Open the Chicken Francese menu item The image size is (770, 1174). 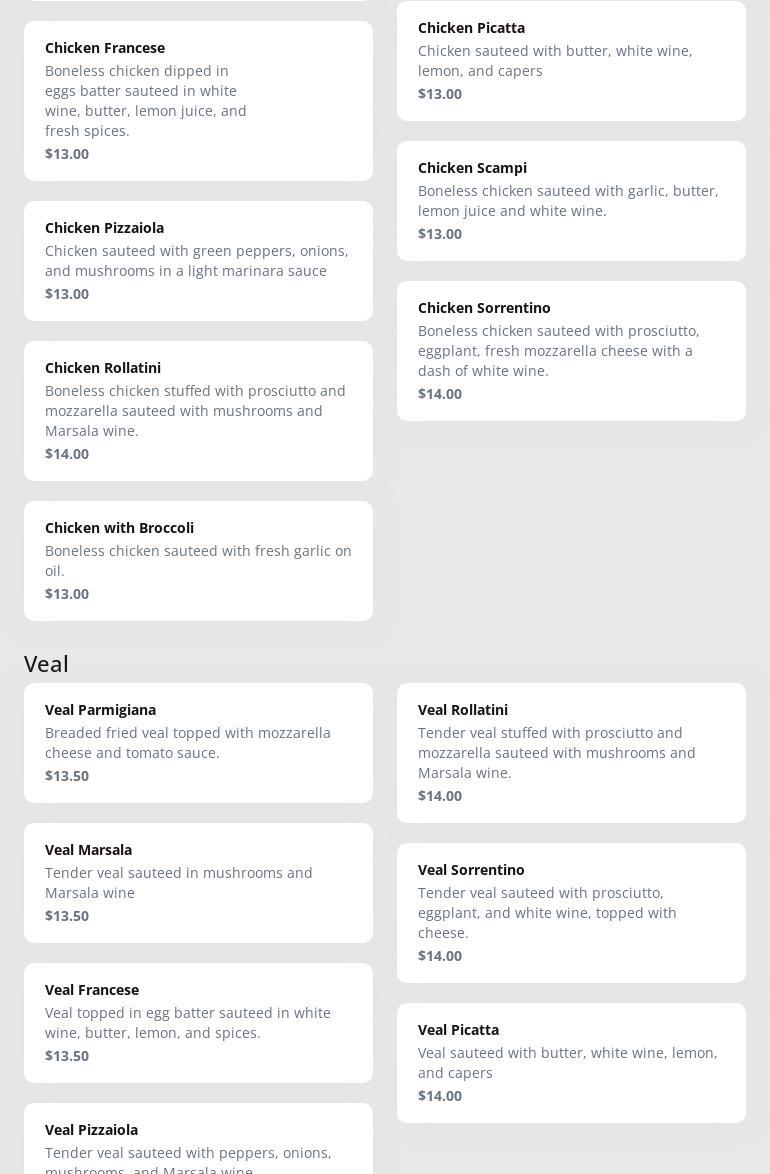(198, 100)
